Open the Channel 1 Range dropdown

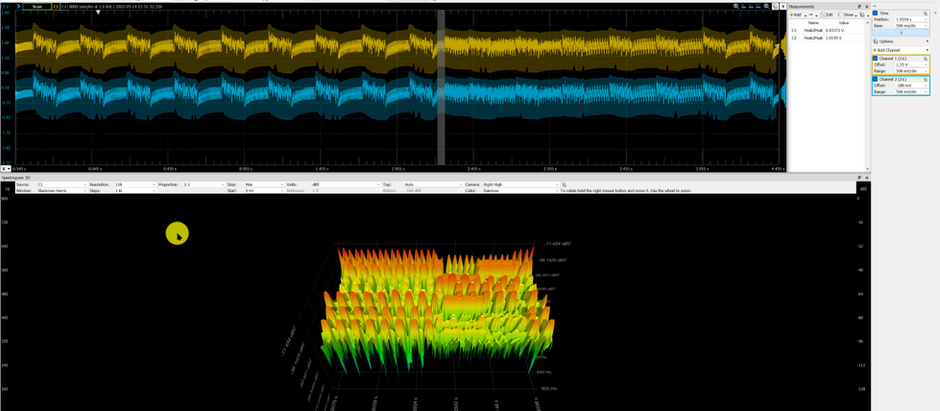[x=926, y=71]
